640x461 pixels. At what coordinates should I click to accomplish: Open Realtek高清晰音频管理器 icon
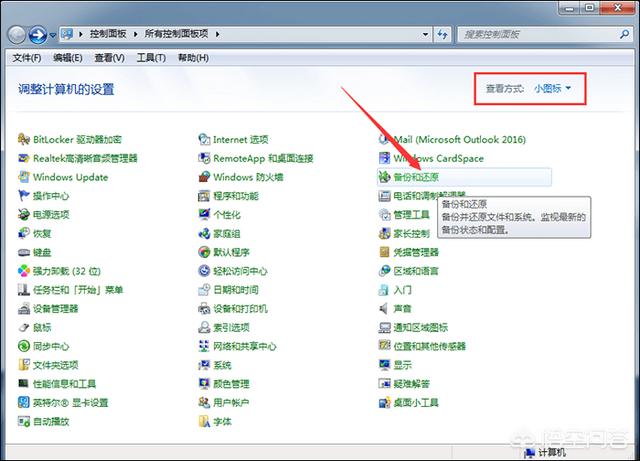point(24,158)
